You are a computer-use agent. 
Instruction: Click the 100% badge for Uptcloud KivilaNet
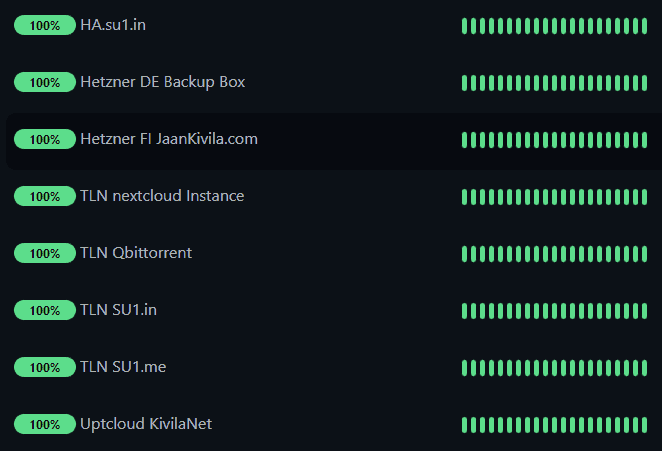[x=45, y=424]
